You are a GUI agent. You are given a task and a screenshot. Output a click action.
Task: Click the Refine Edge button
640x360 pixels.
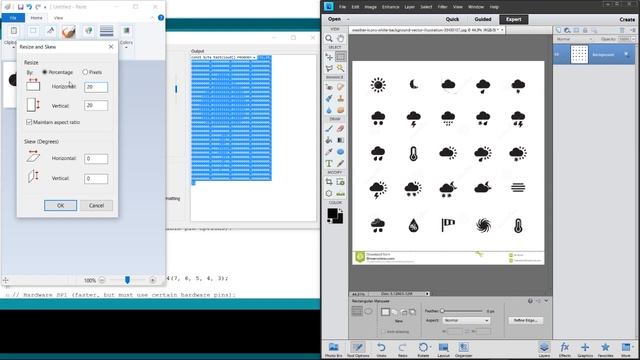tap(525, 320)
